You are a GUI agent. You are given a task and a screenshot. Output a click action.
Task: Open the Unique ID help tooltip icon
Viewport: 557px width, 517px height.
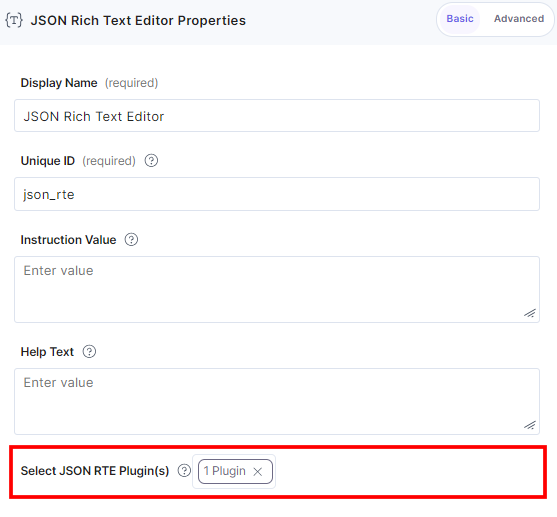(x=151, y=161)
